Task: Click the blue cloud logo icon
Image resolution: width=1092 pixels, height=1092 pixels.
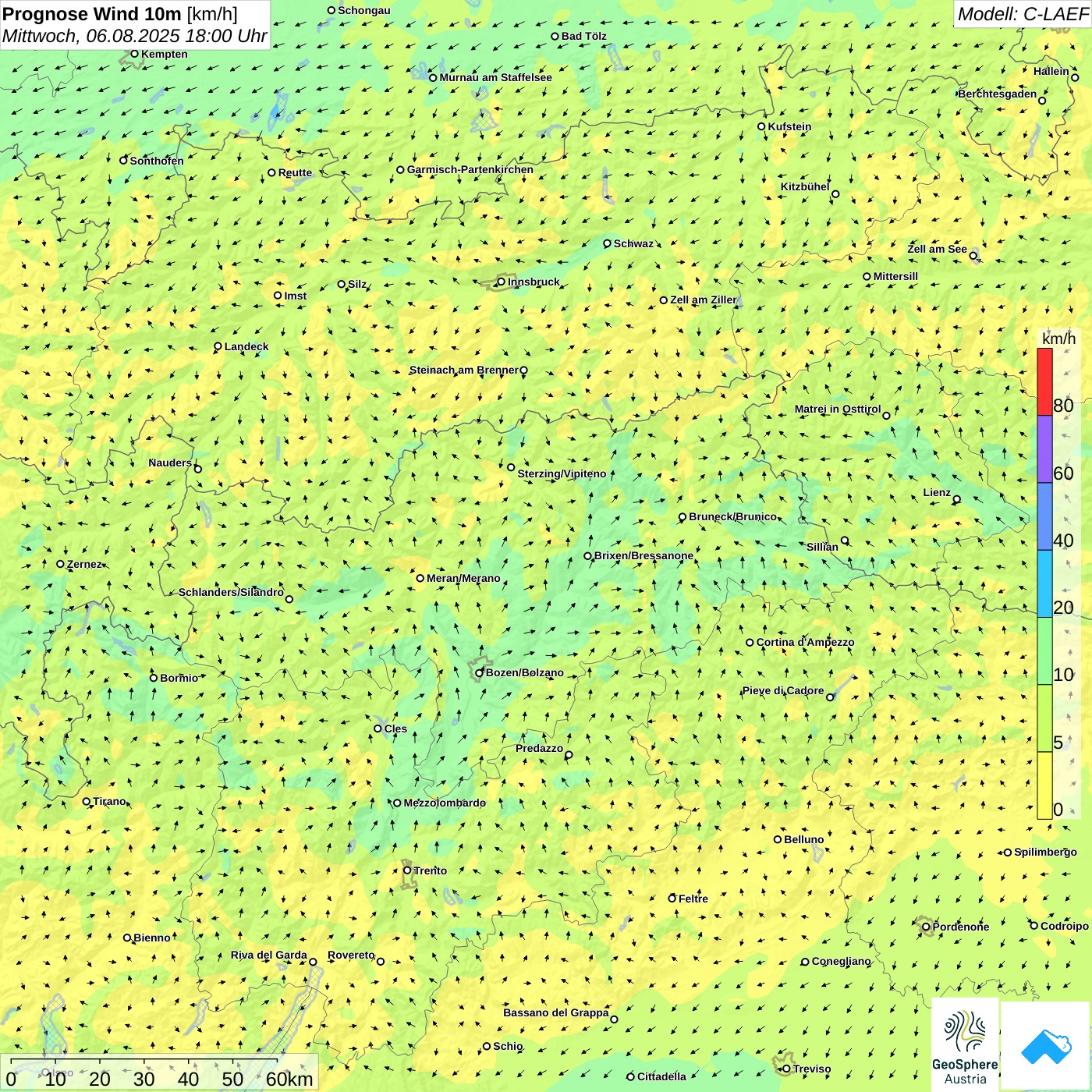Action: coord(1046,1046)
